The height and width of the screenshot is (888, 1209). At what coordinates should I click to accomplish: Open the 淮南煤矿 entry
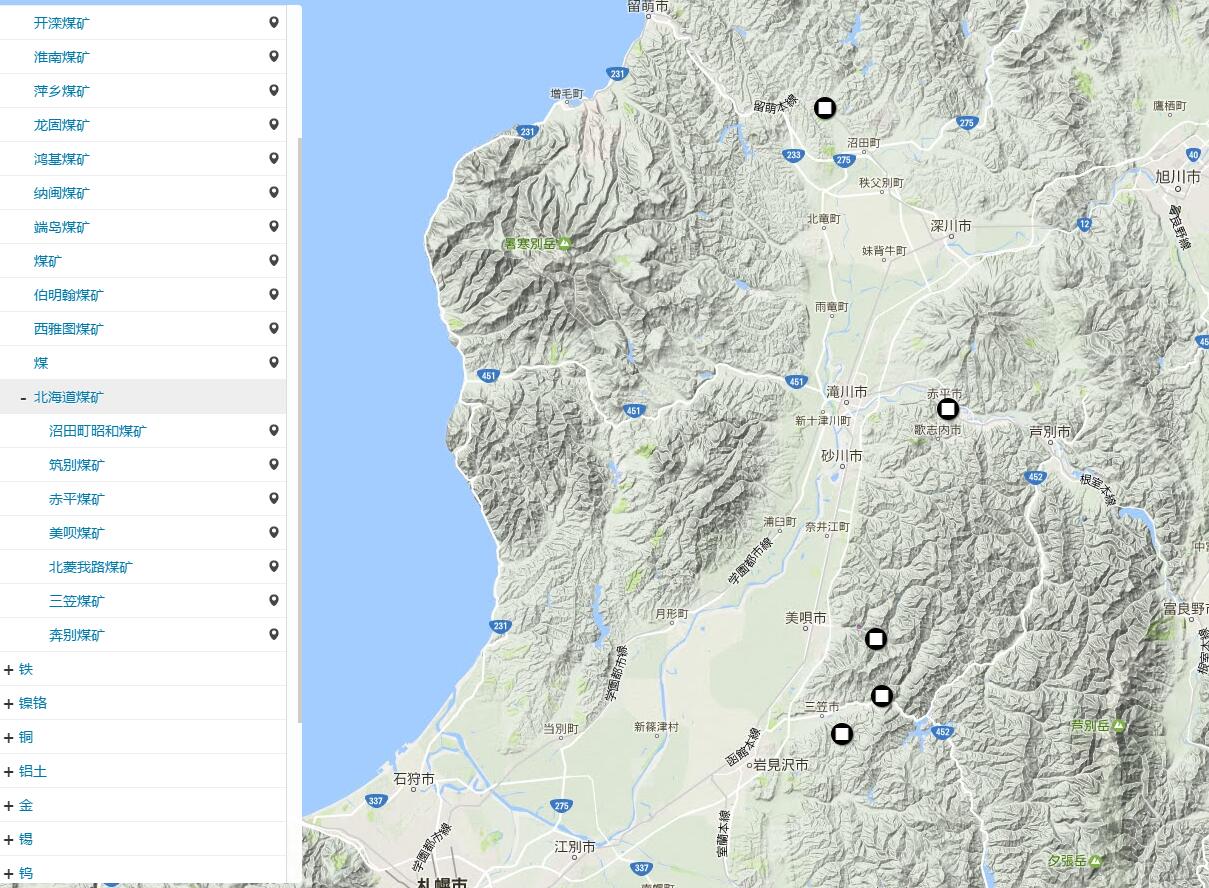click(61, 57)
